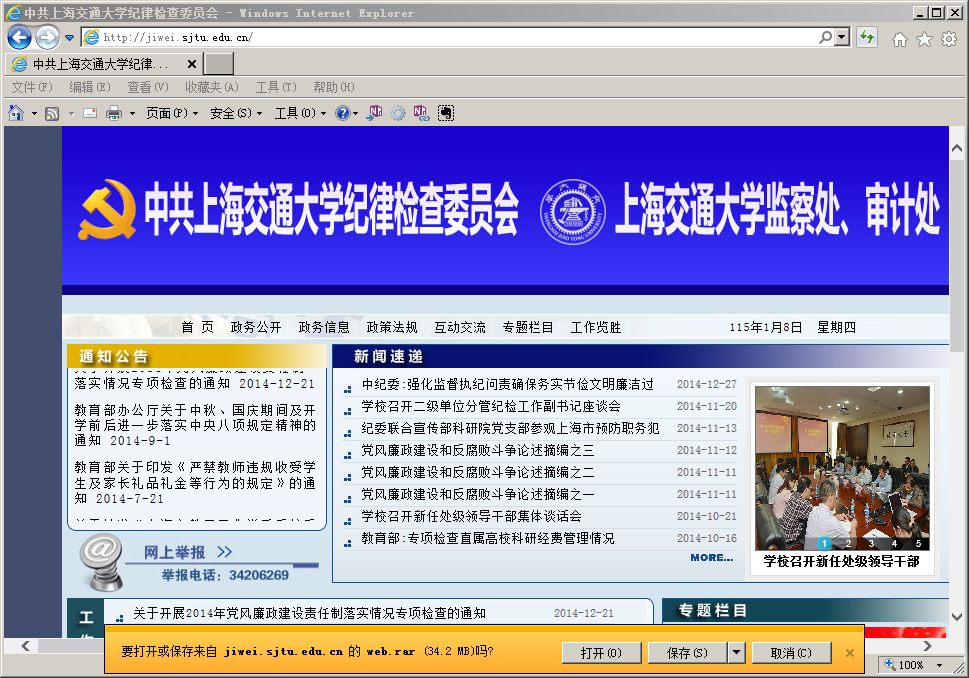Select slideshow page 3 marker
Screen dimensions: 969x678
pos(871,543)
